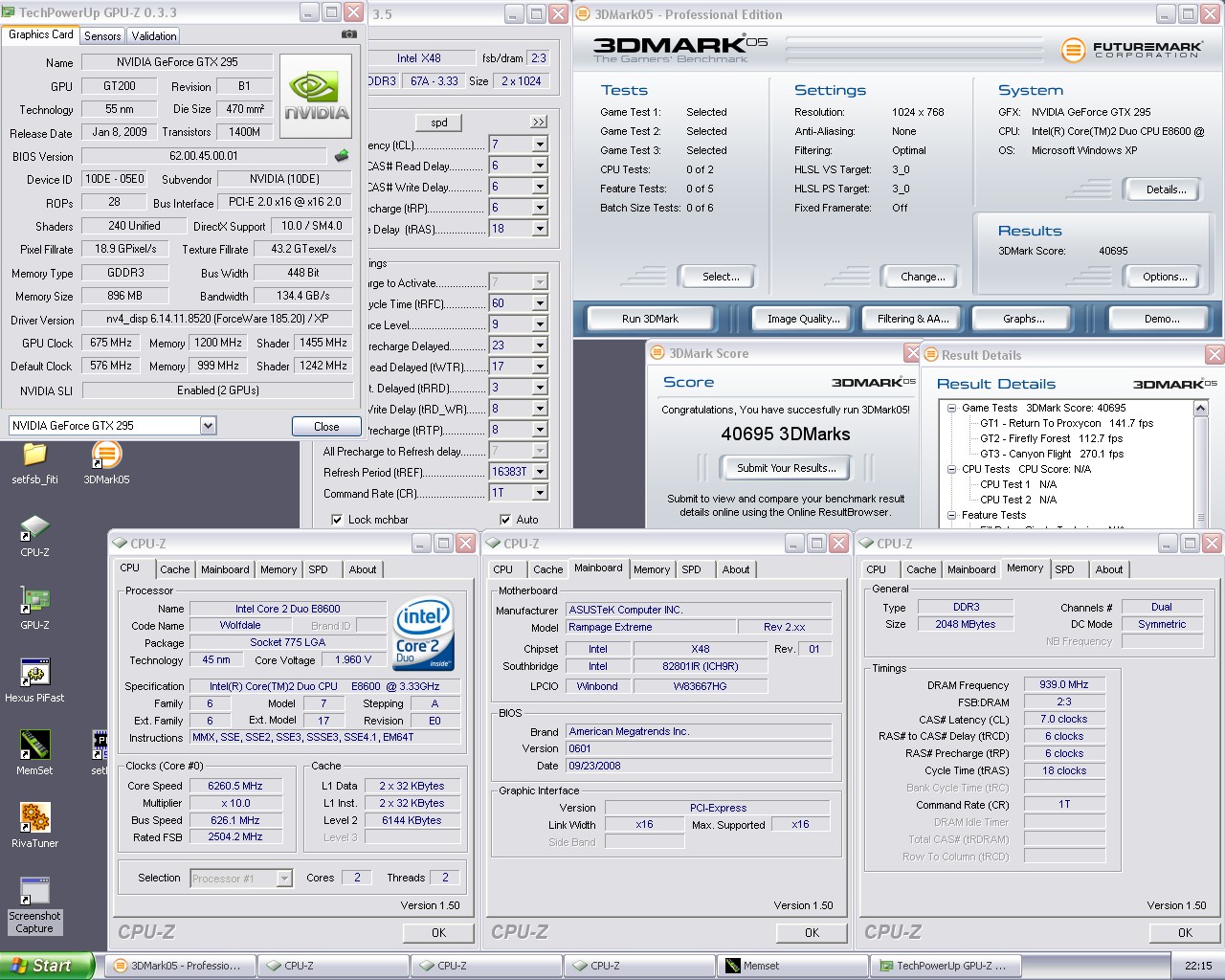Image resolution: width=1225 pixels, height=980 pixels.
Task: Click the clock showing 22:15
Action: [x=1197, y=966]
